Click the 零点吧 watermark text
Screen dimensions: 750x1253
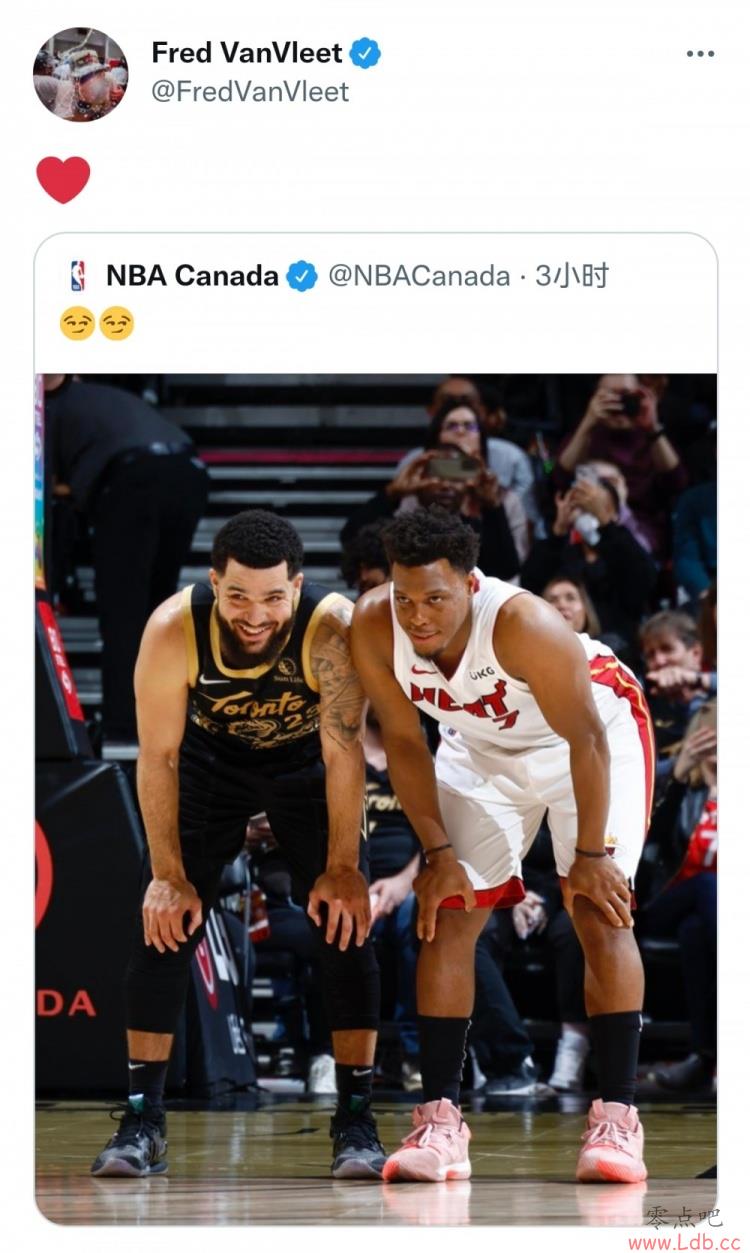pyautogui.click(x=683, y=1217)
